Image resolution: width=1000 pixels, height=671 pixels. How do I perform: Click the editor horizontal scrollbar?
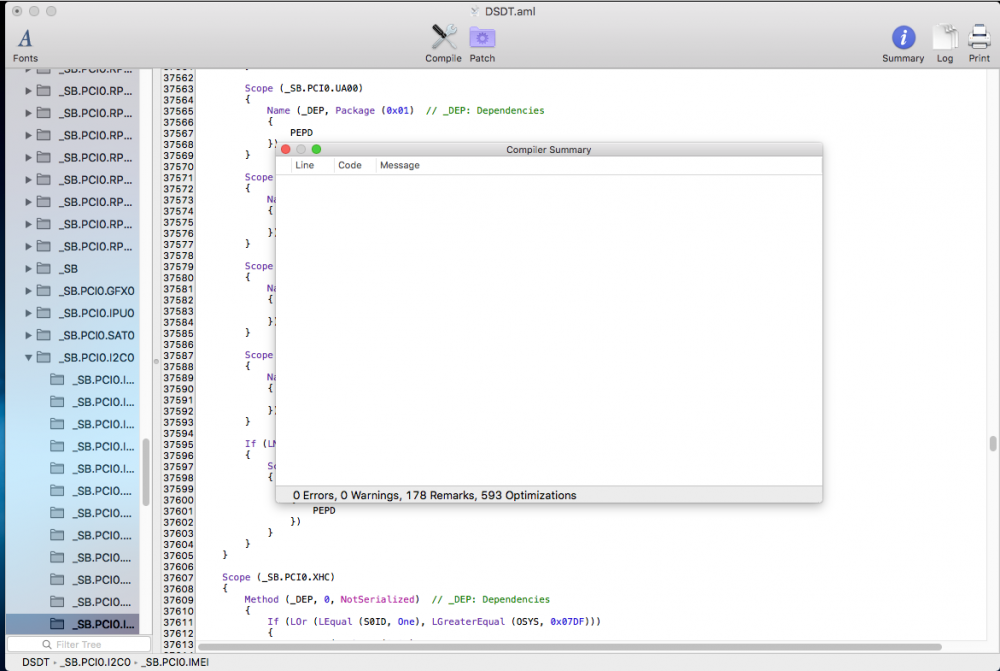[x=570, y=647]
